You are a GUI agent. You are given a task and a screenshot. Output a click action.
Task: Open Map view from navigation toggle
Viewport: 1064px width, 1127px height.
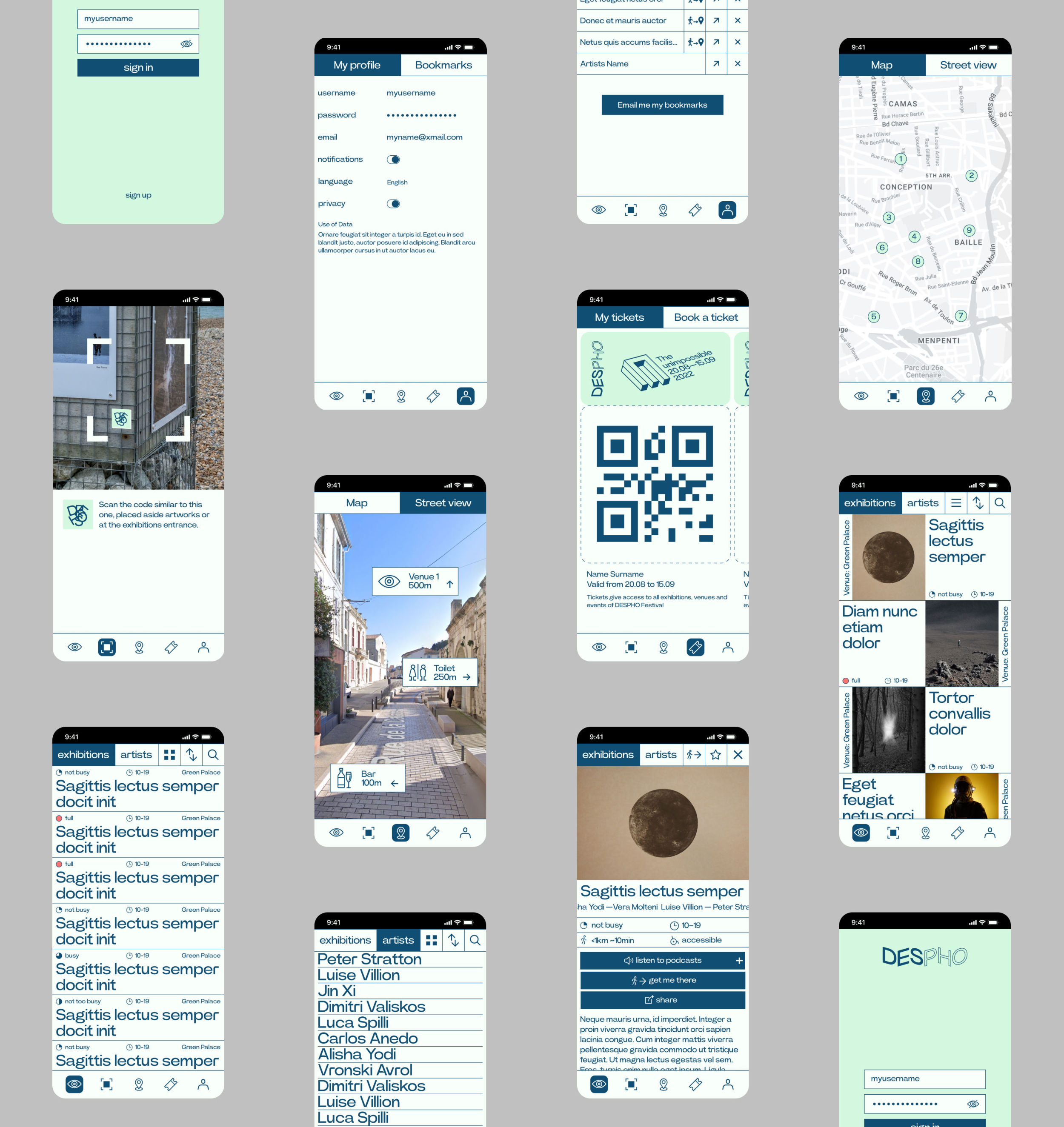[881, 64]
